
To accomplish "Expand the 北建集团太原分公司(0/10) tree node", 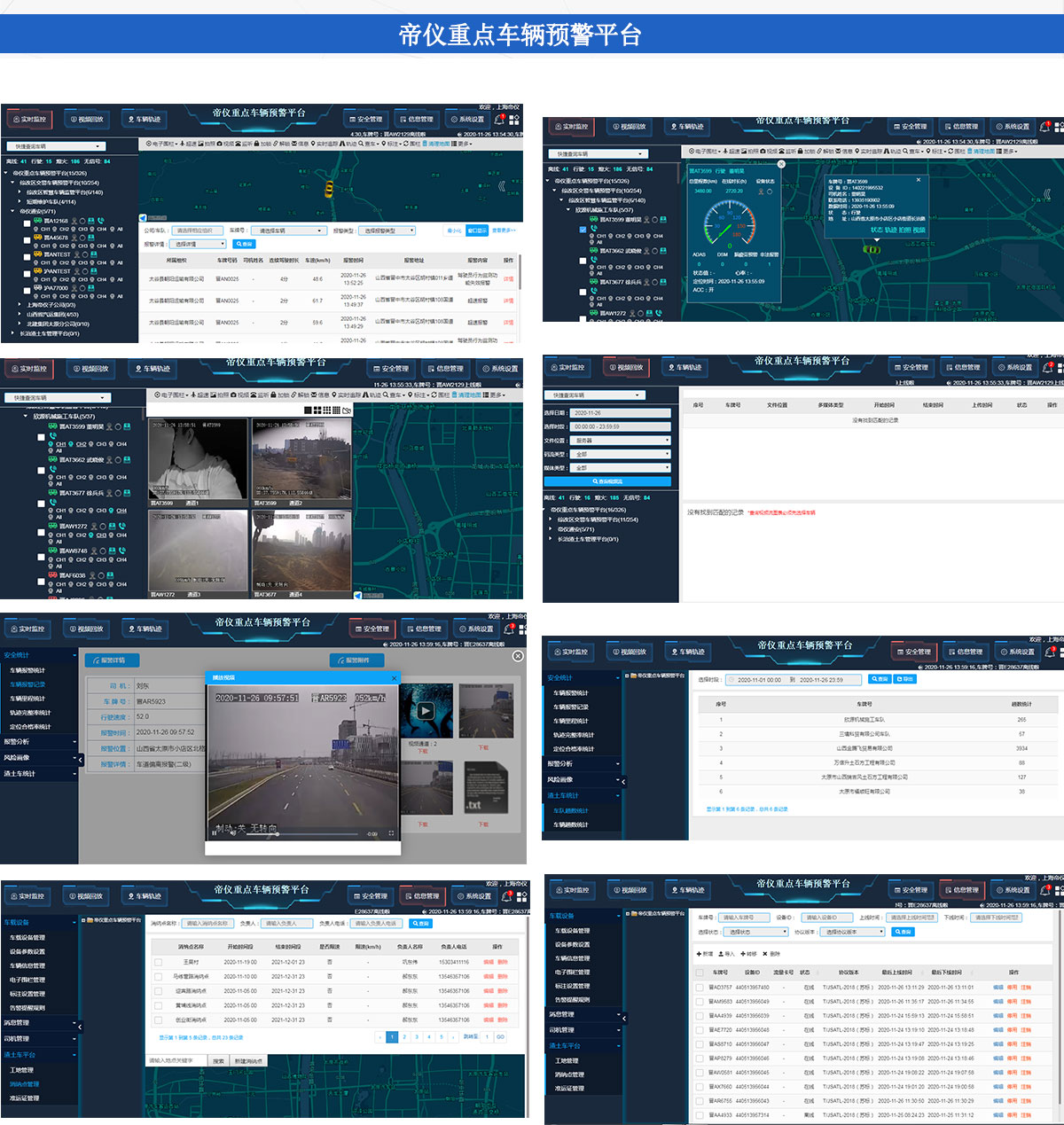I will pyautogui.click(x=19, y=324).
